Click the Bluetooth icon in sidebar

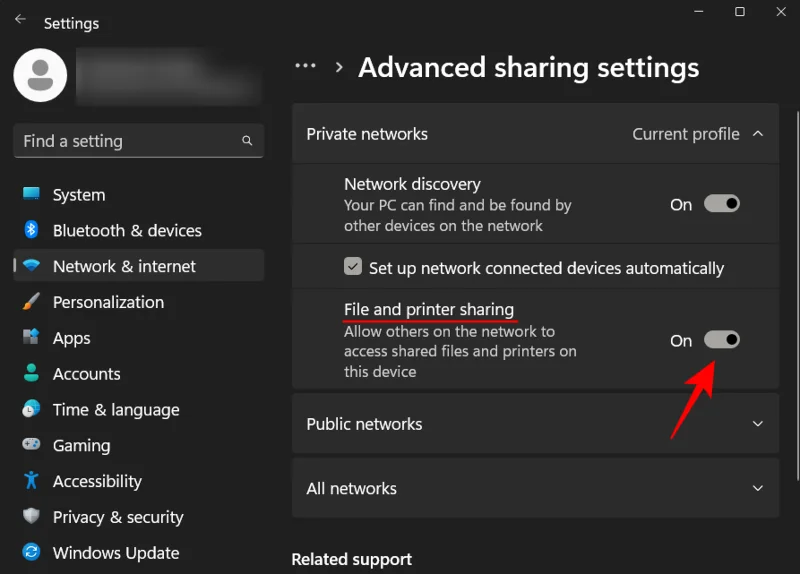click(x=31, y=230)
